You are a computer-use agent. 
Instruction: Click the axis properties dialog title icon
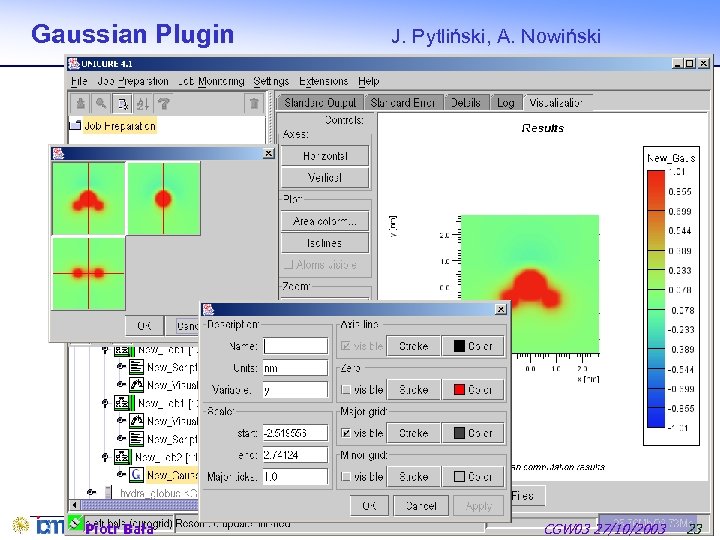(208, 309)
